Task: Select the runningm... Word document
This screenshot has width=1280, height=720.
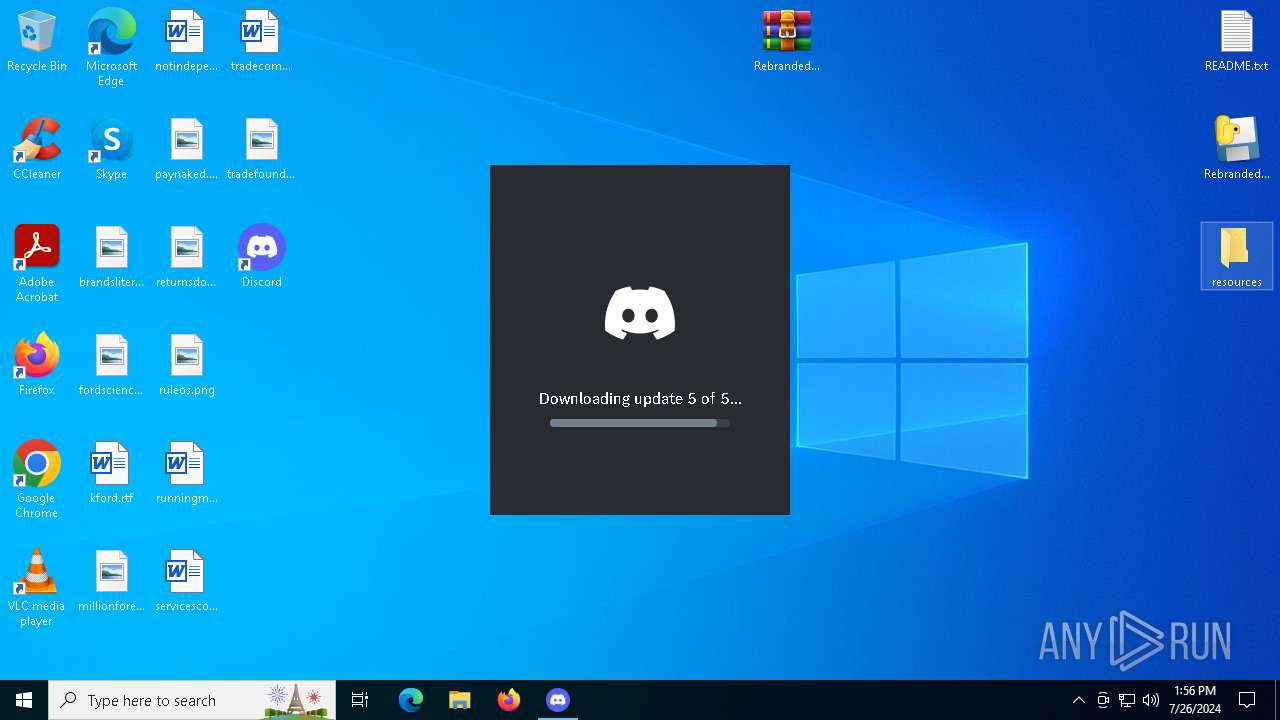Action: [x=186, y=473]
